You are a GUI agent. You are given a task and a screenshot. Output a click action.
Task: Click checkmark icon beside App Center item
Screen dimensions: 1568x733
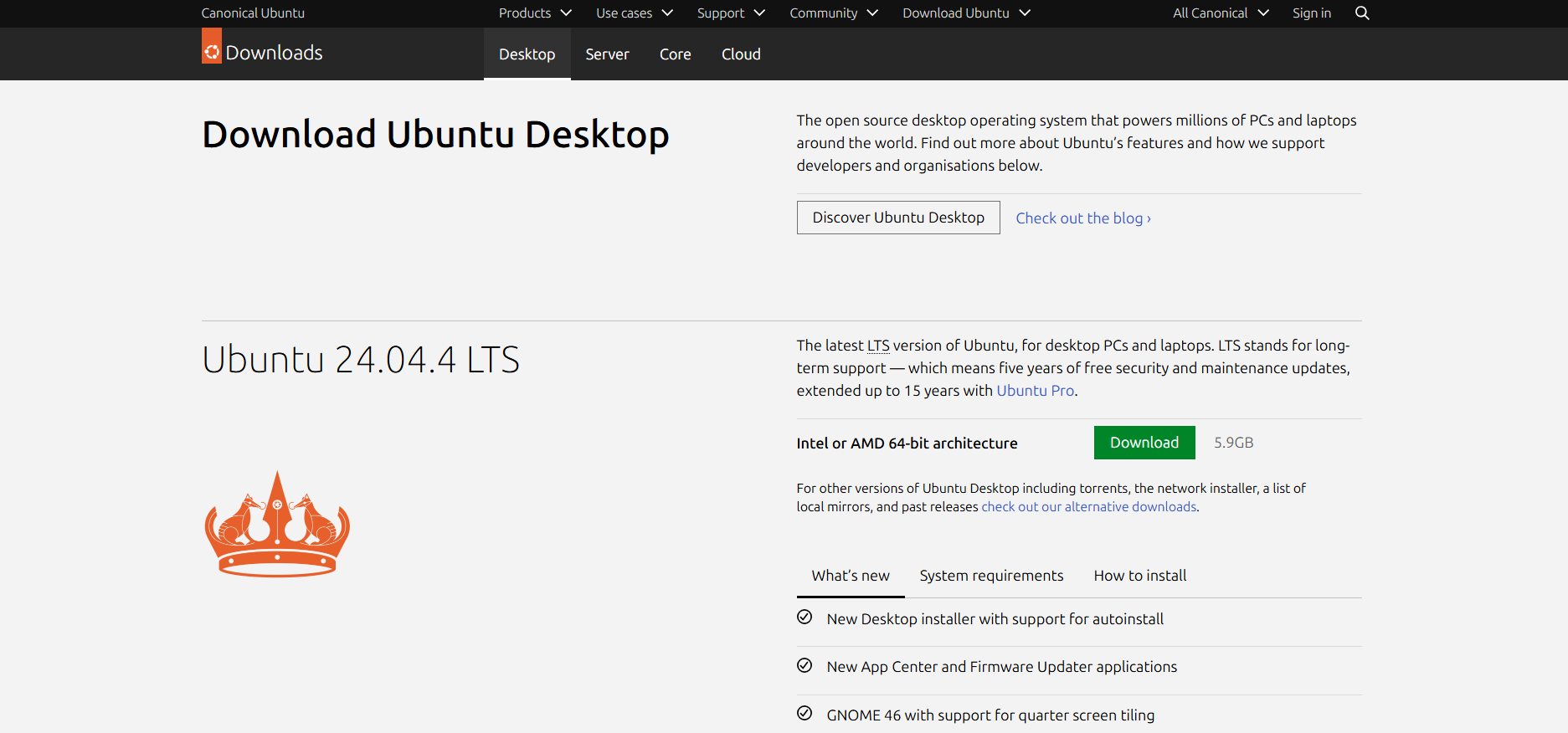(x=805, y=665)
